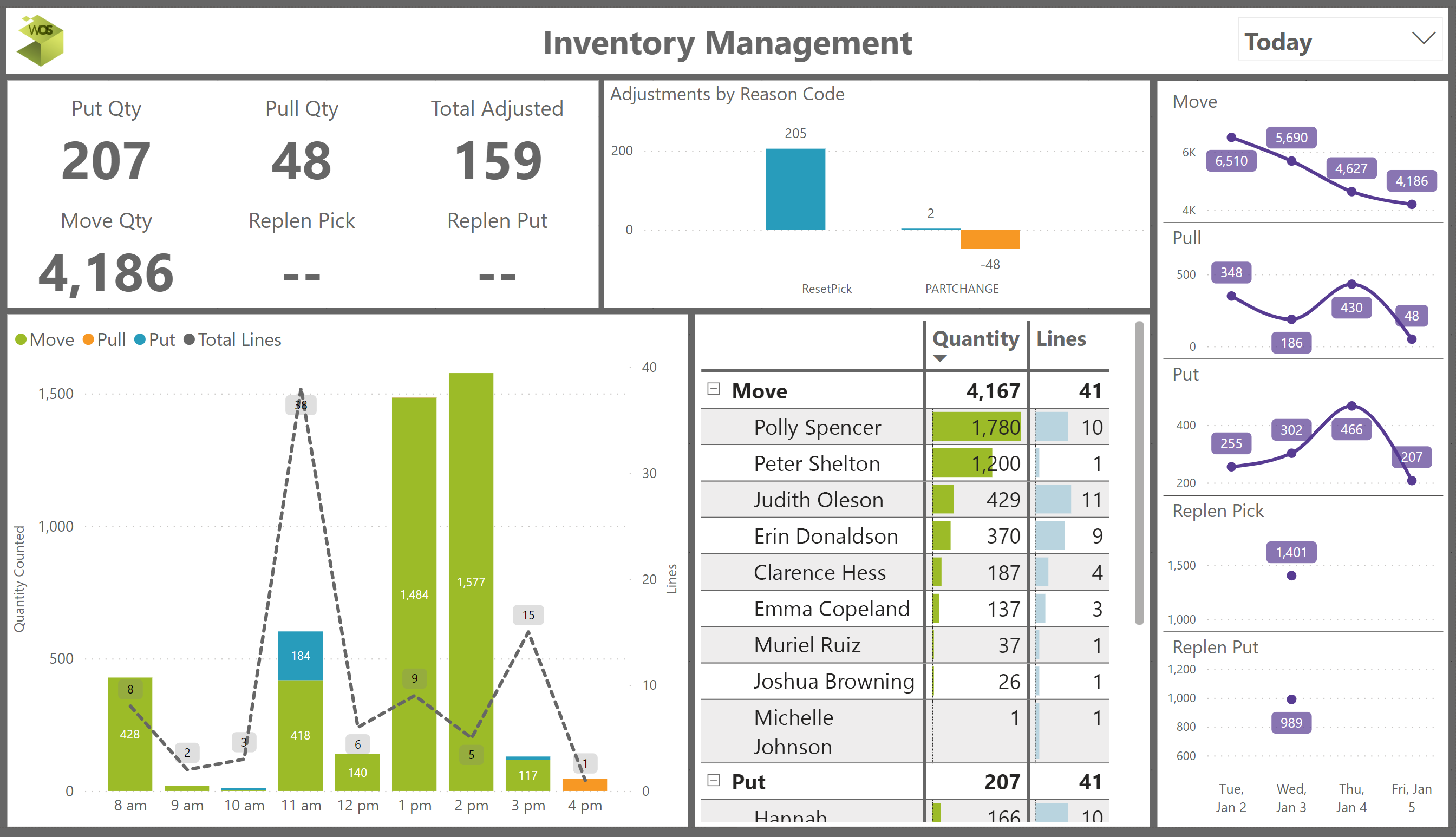Click the ResetPick 205 bar

[x=795, y=189]
